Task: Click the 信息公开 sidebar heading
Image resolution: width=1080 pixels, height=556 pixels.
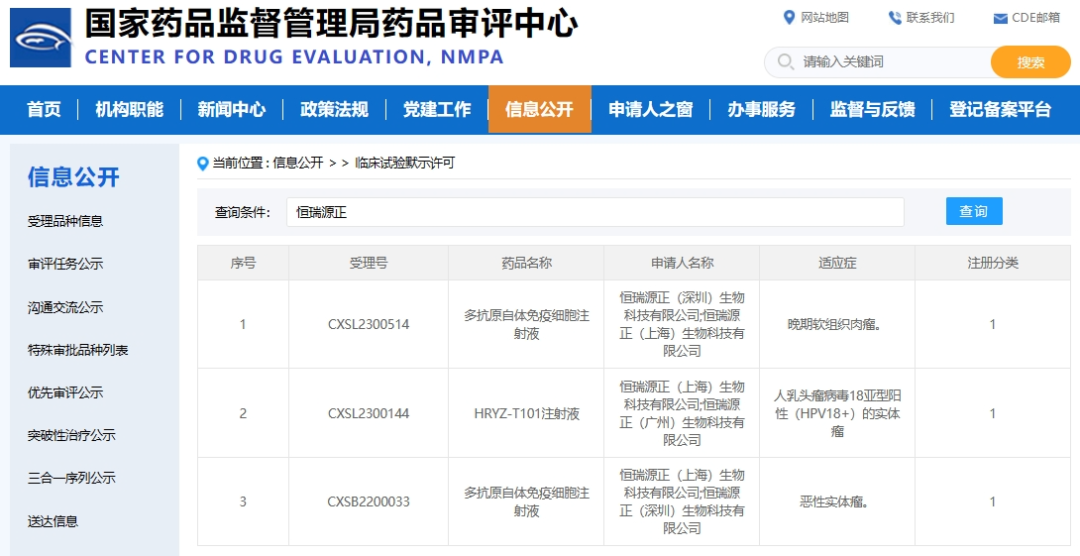Action: 74,176
